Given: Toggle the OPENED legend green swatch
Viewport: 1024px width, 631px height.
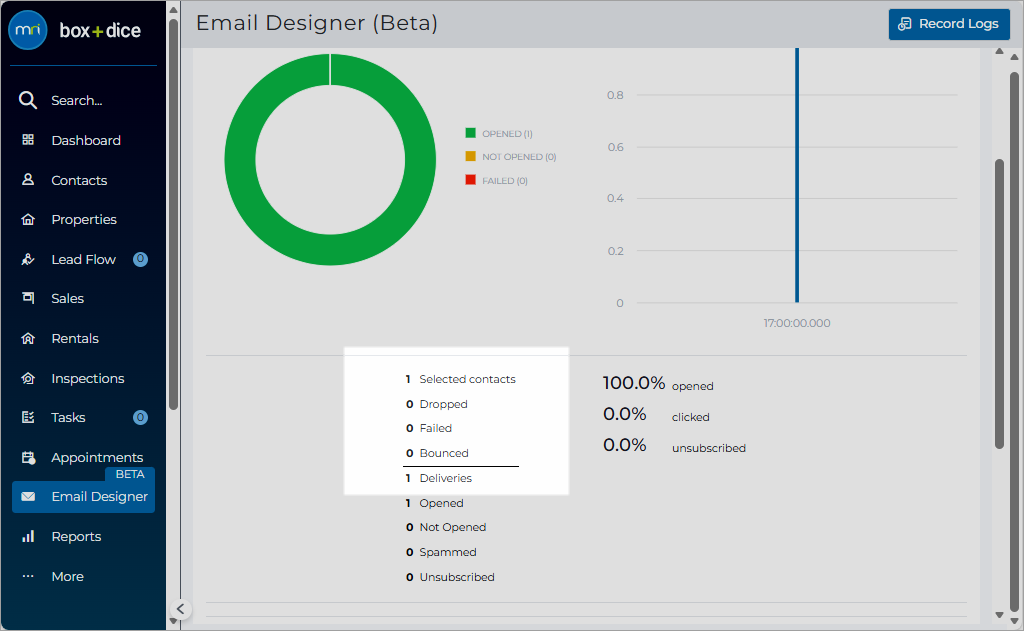Looking at the screenshot, I should pyautogui.click(x=470, y=133).
